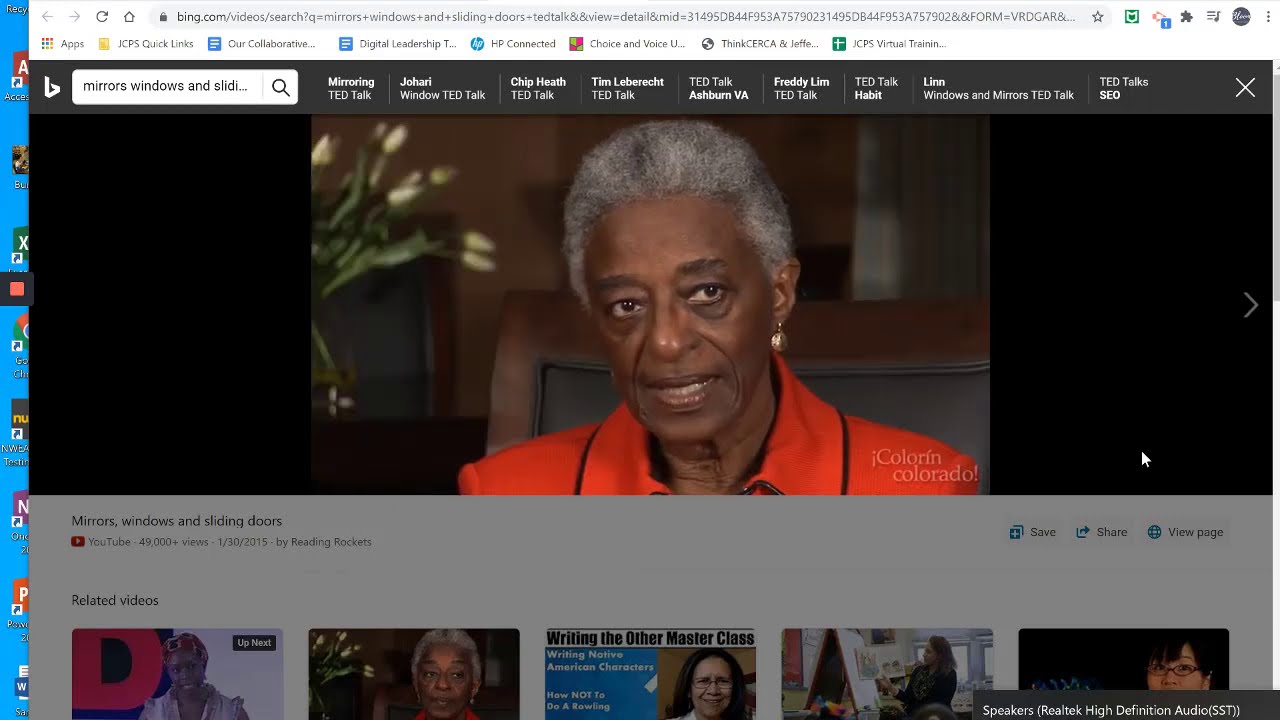The image size is (1280, 720).
Task: Open ThinkCERCA & Jeffe... bookmark
Action: [760, 44]
